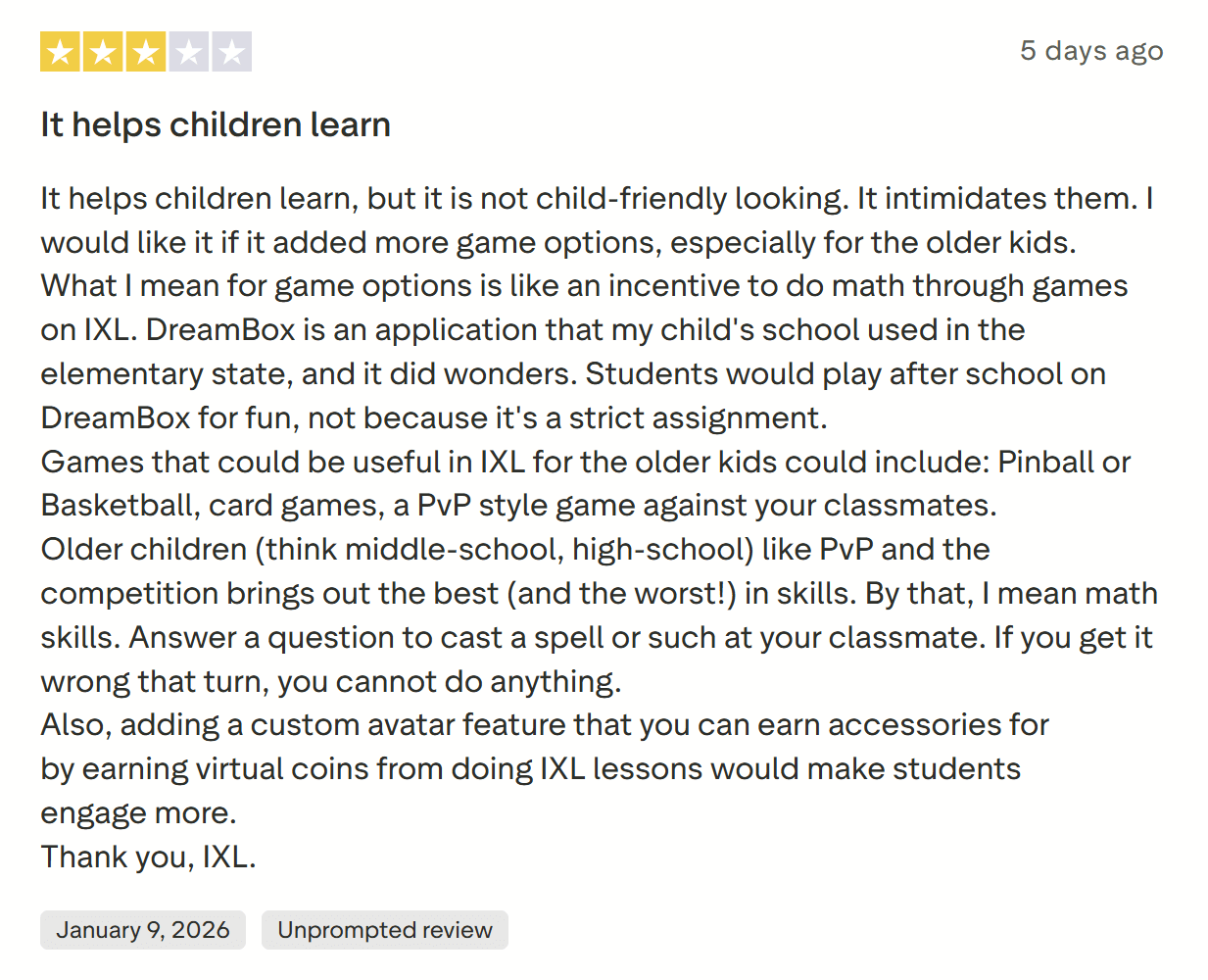
Task: Click the fourth gray star icon
Action: click(x=187, y=51)
